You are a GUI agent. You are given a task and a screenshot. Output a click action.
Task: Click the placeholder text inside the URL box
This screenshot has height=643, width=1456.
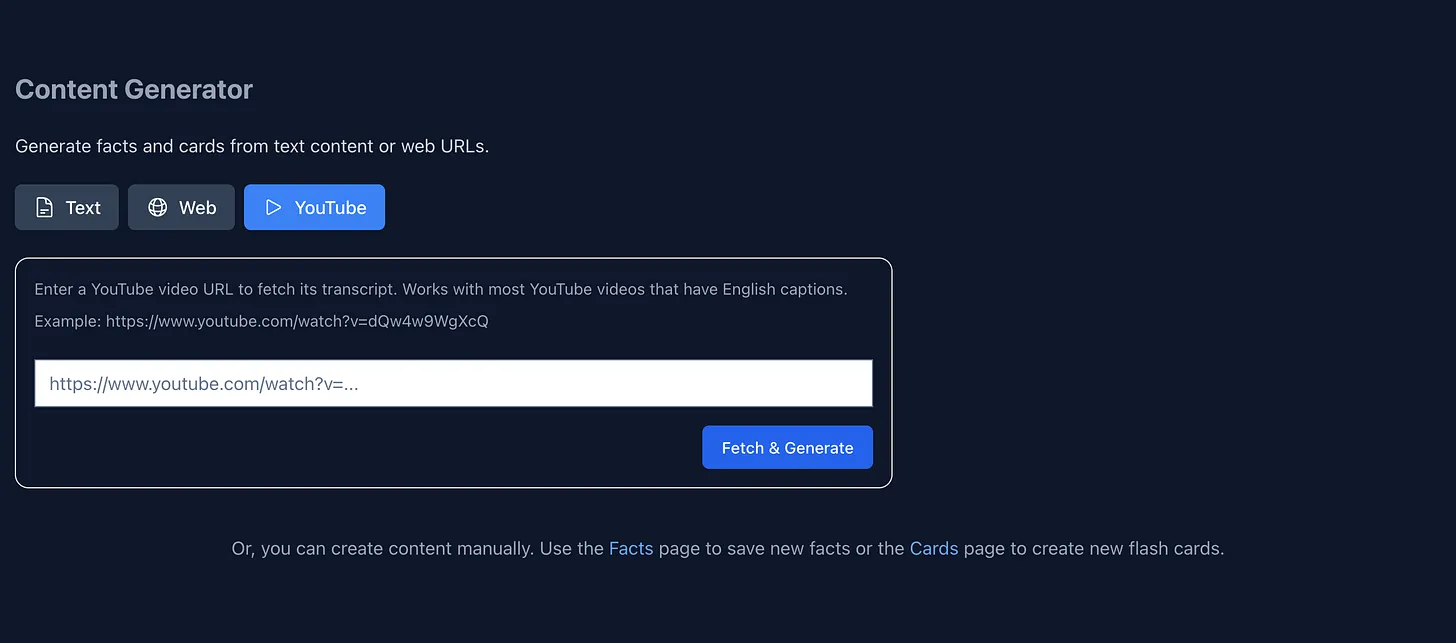204,383
